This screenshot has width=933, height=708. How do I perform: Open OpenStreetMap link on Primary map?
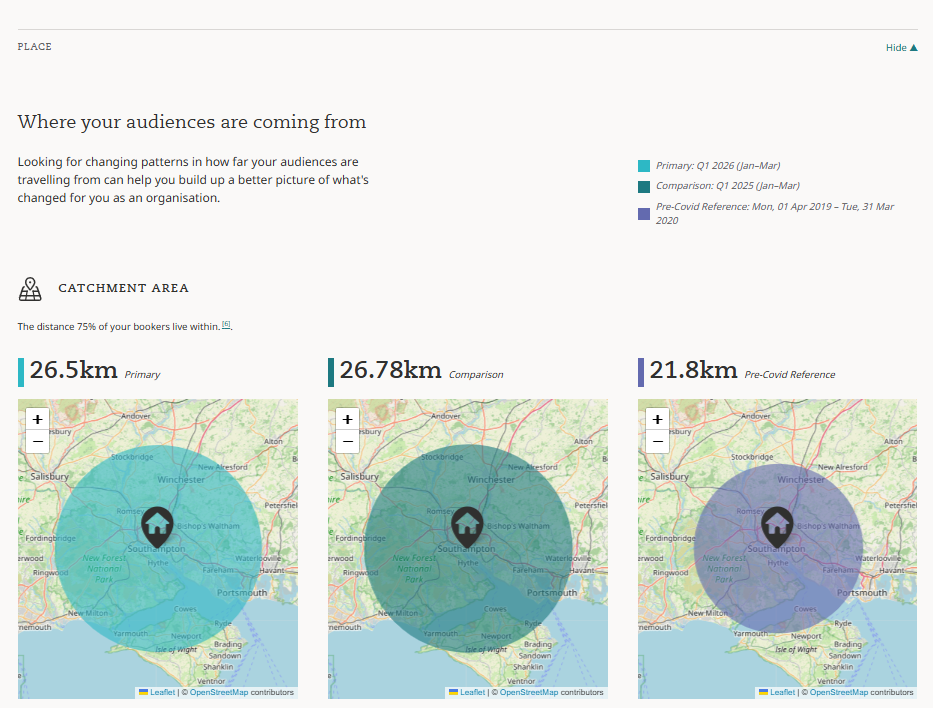219,693
